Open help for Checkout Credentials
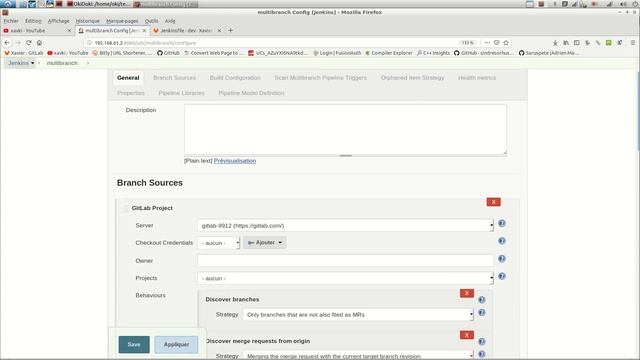 coord(502,241)
